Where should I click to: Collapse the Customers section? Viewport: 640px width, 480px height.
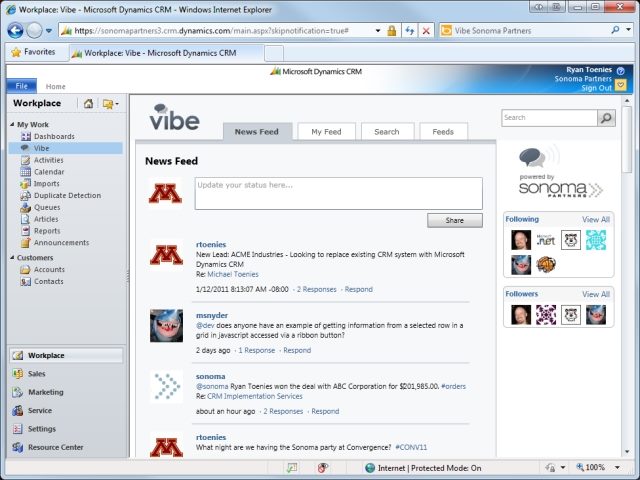click(x=12, y=258)
